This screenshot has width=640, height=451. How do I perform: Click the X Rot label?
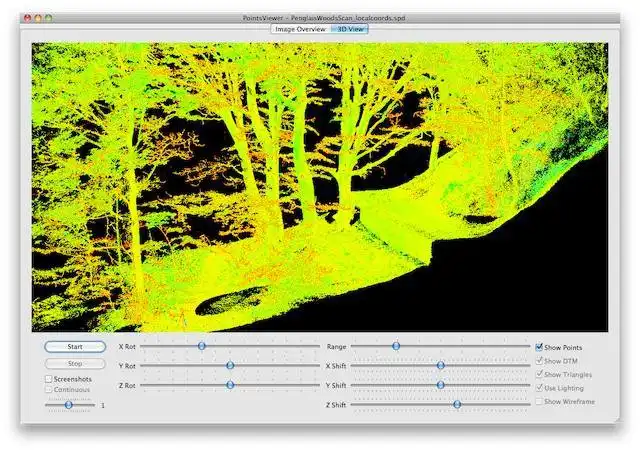127,347
